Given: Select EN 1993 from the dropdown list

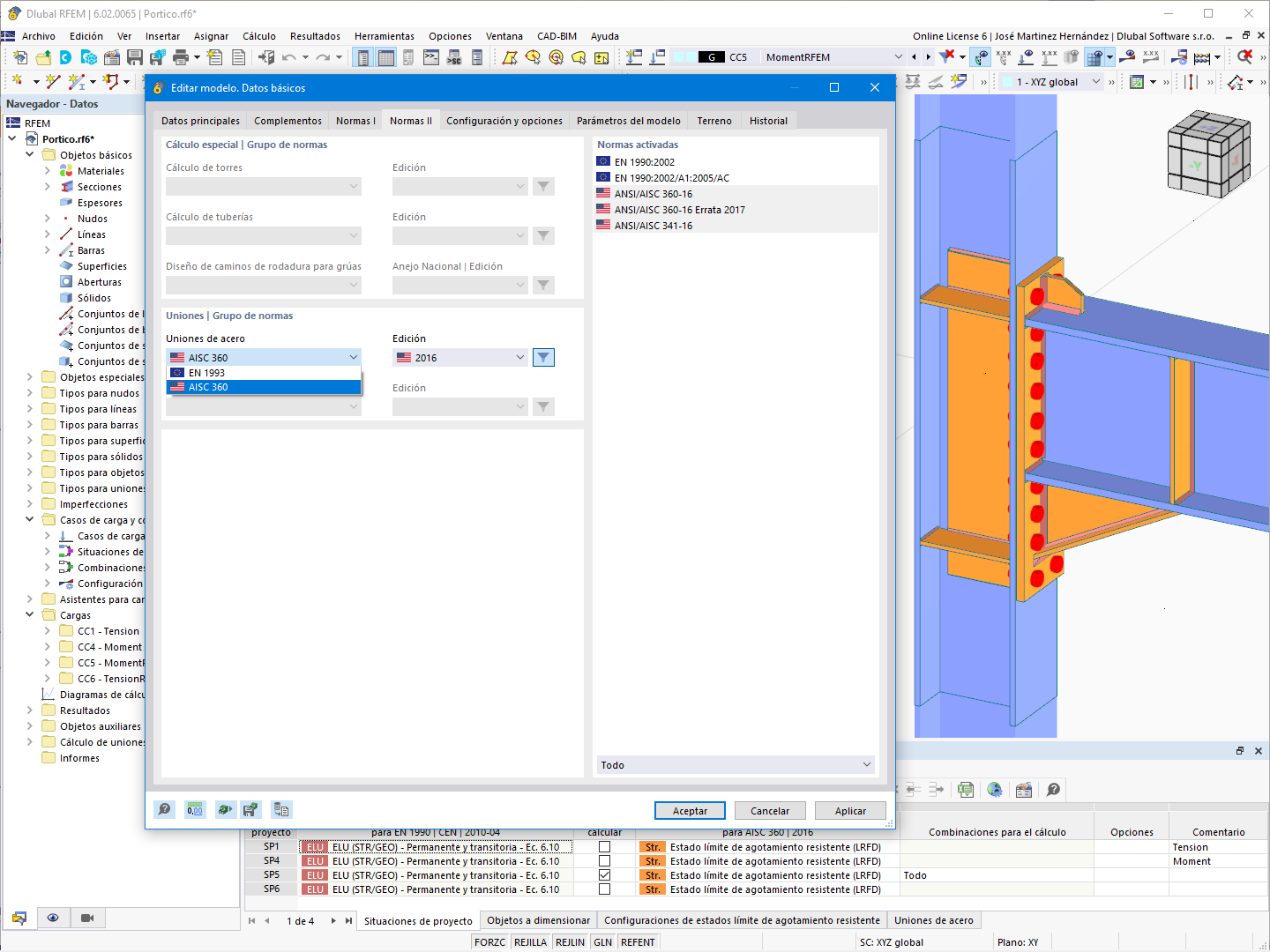Looking at the screenshot, I should coord(264,373).
